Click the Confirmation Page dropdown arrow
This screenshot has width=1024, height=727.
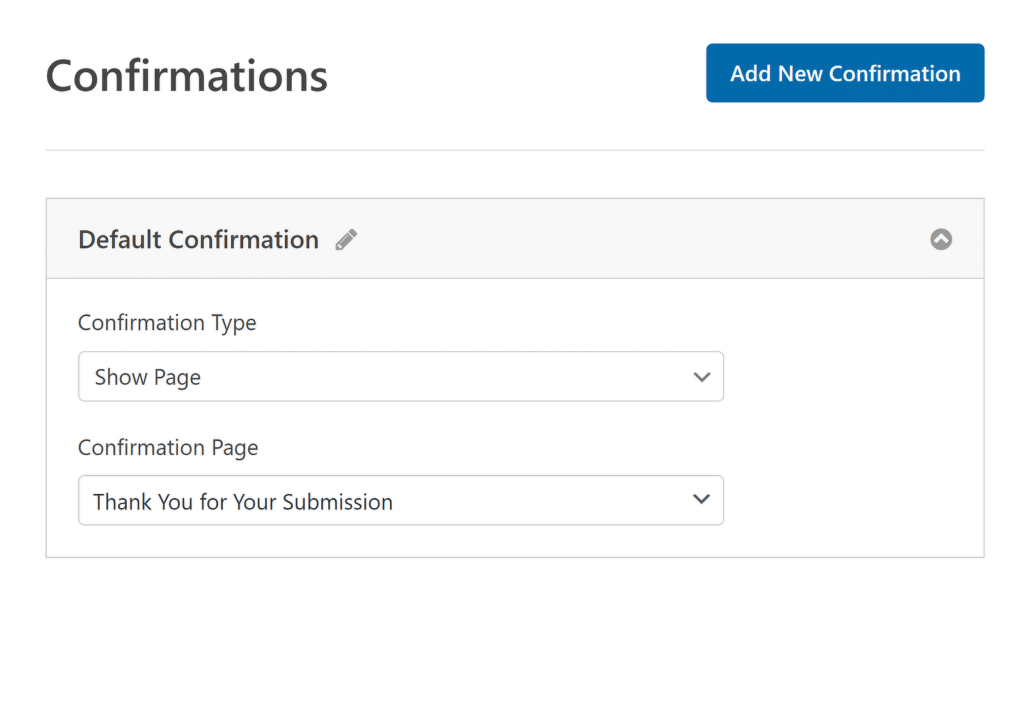click(701, 500)
